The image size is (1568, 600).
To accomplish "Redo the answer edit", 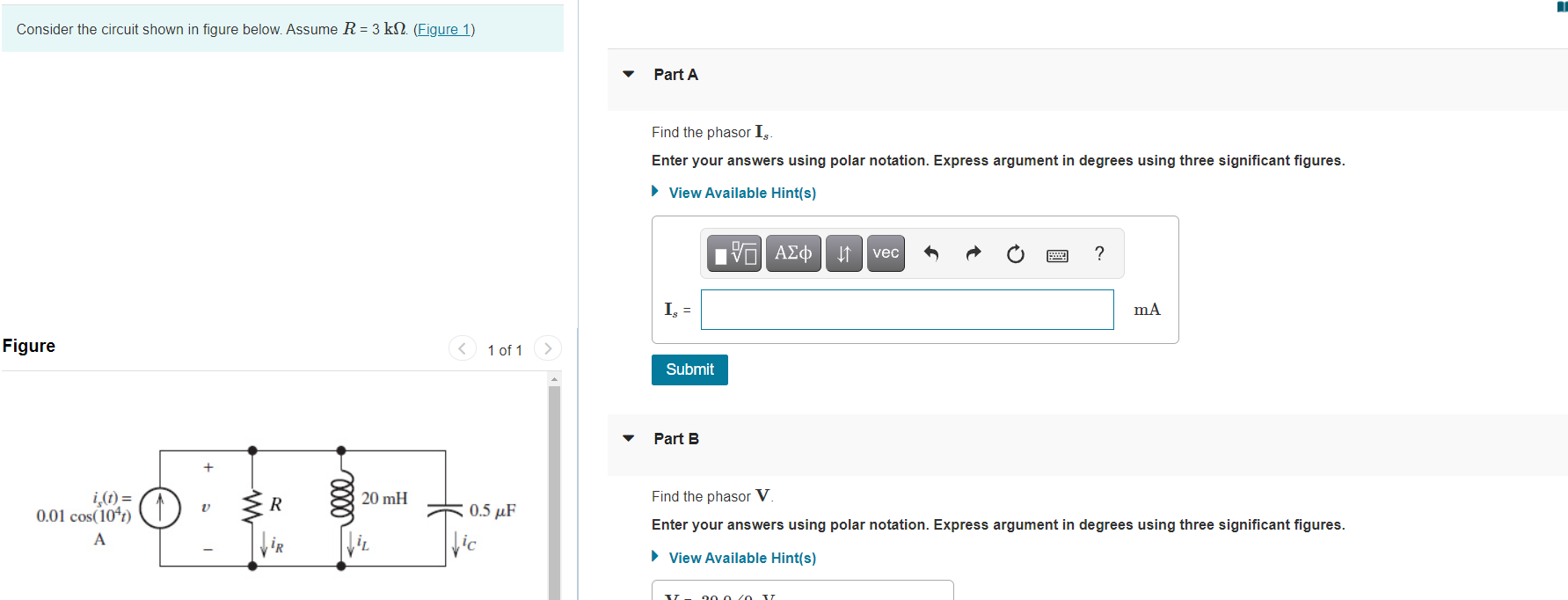I will [x=974, y=253].
